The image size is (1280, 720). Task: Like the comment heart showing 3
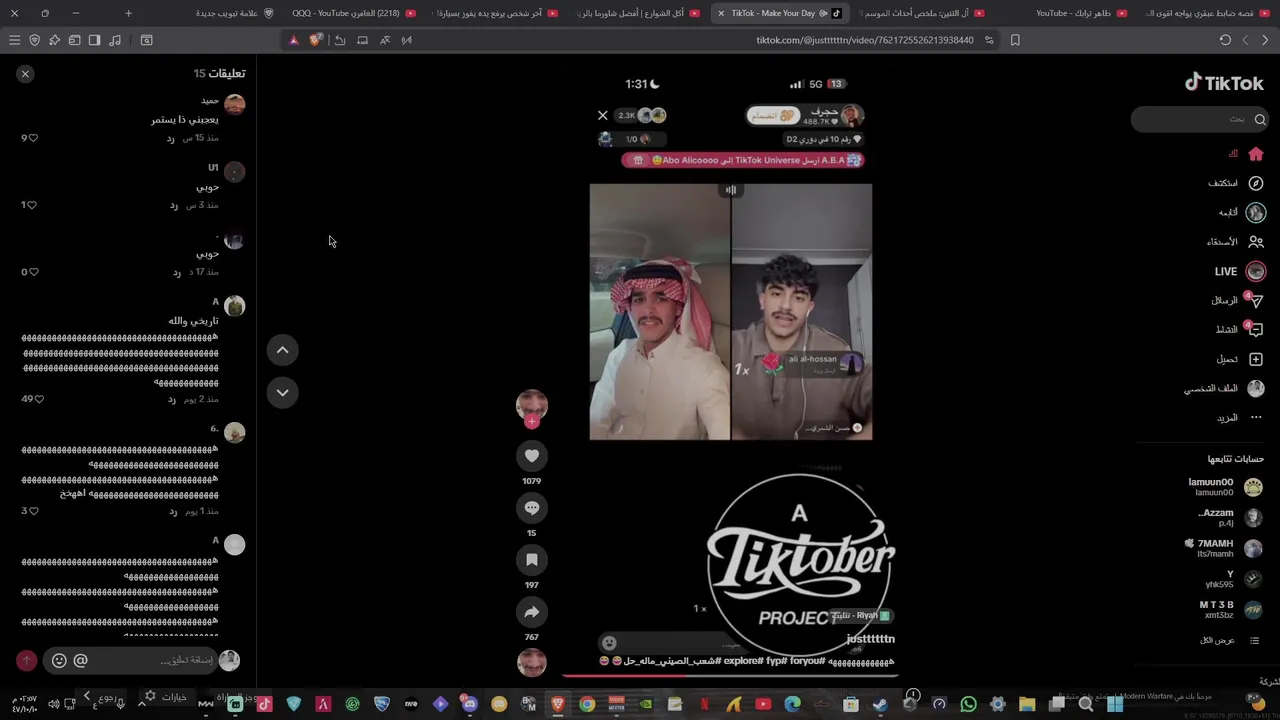tap(33, 511)
